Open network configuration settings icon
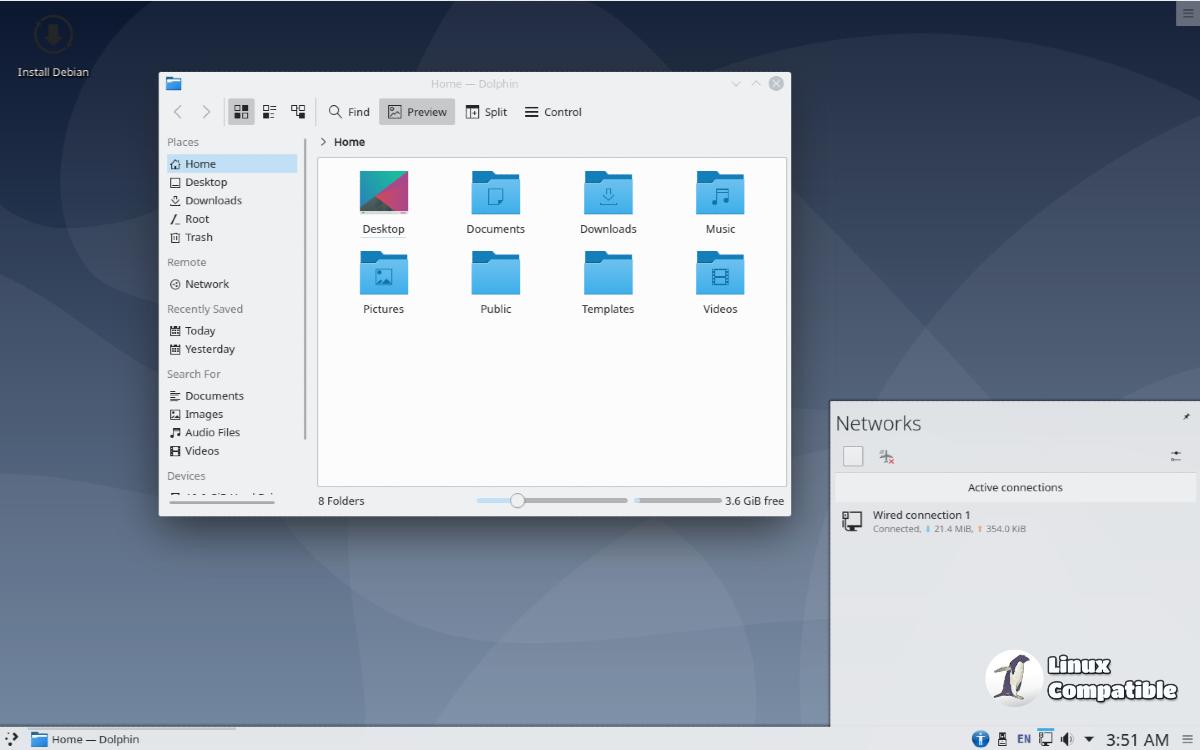This screenshot has width=1200, height=750. (1176, 456)
